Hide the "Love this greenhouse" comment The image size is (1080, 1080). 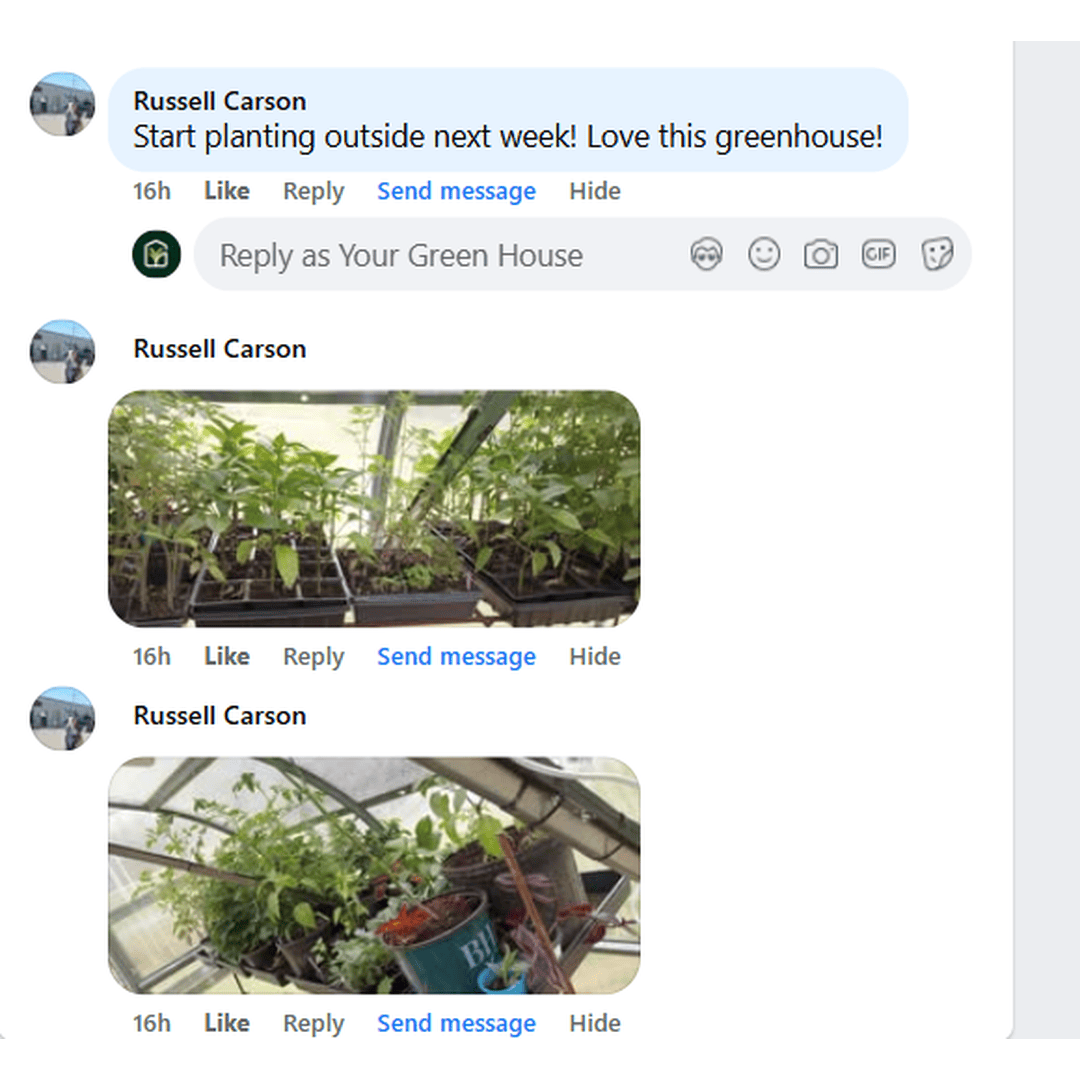[595, 191]
